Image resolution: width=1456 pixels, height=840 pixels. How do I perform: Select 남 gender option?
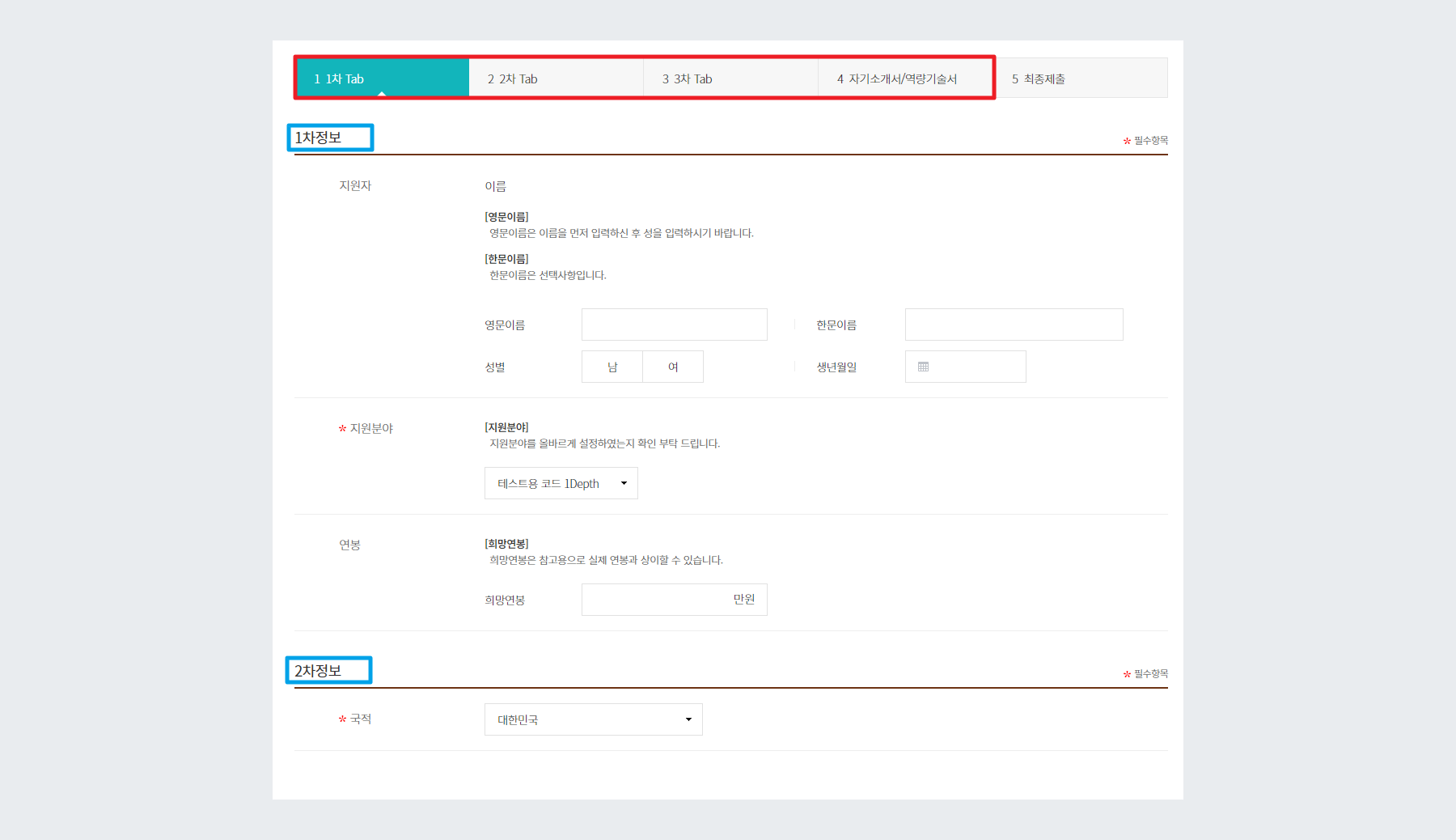pyautogui.click(x=612, y=367)
